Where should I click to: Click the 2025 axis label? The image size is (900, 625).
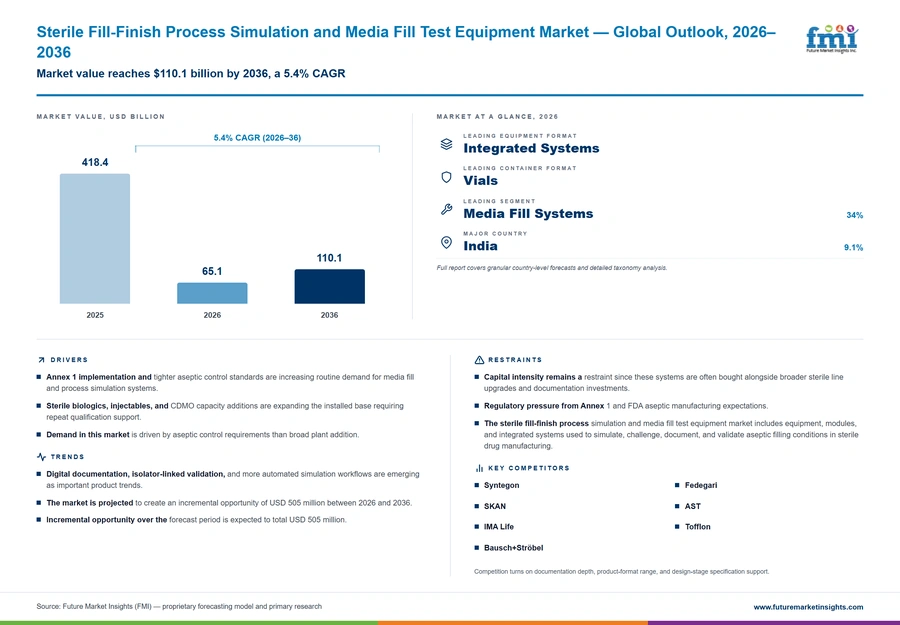(x=95, y=315)
